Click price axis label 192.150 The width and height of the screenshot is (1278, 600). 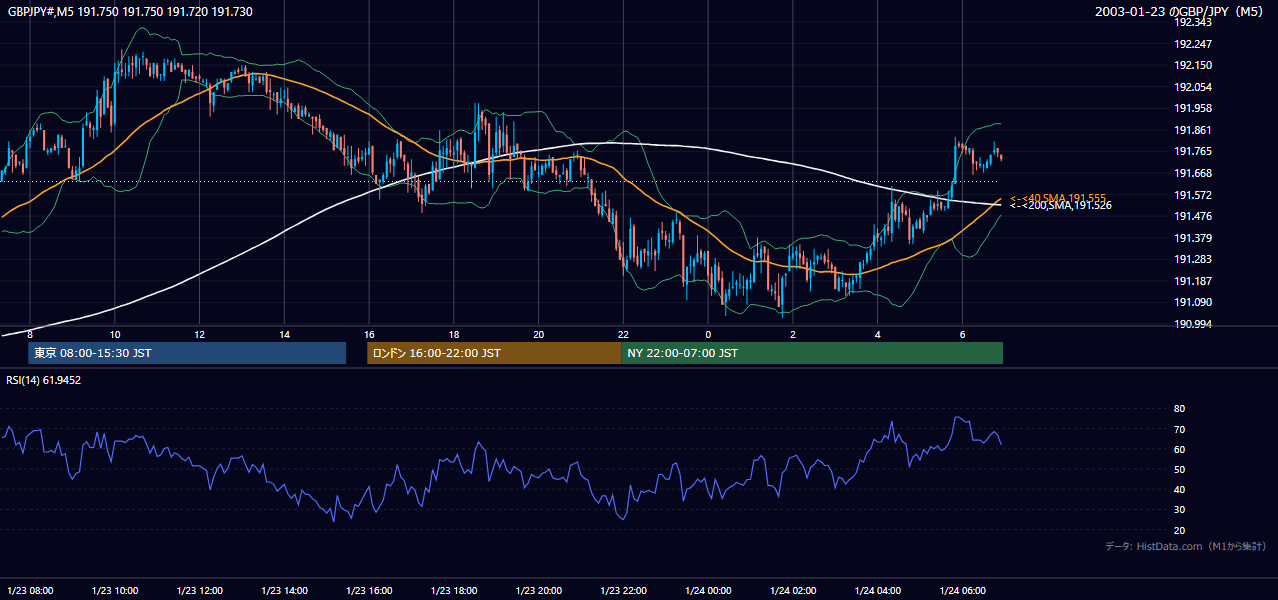pos(1193,65)
